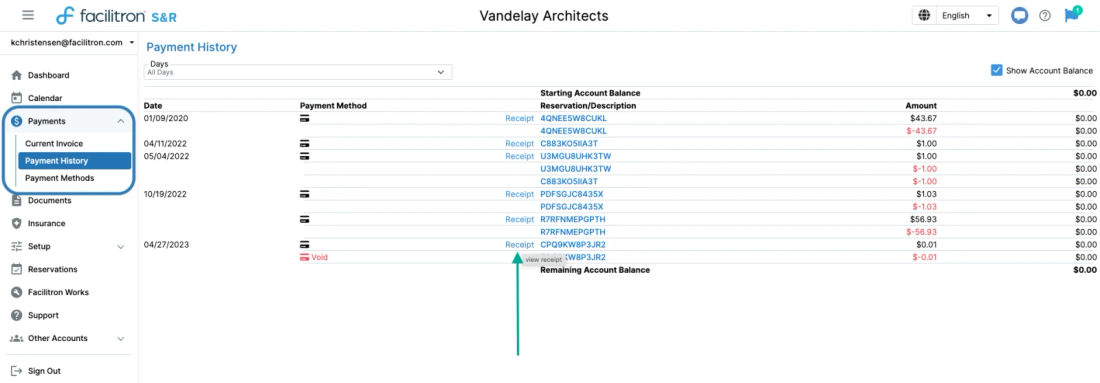Open reservation link PDFSGJC8435X

coord(572,194)
